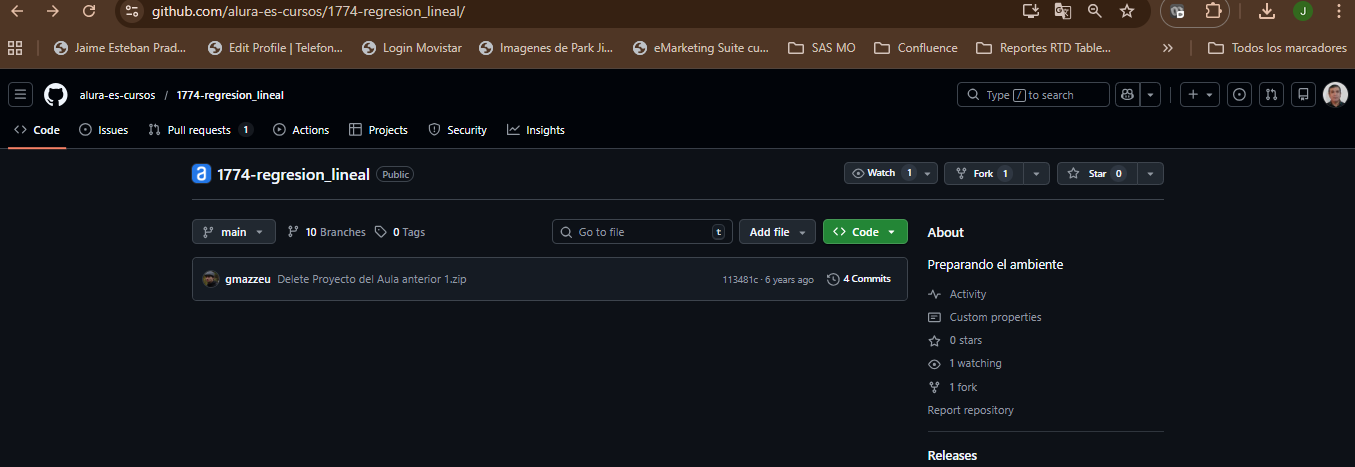Open the create new plus dropdown
1355x467 pixels.
coord(1199,95)
